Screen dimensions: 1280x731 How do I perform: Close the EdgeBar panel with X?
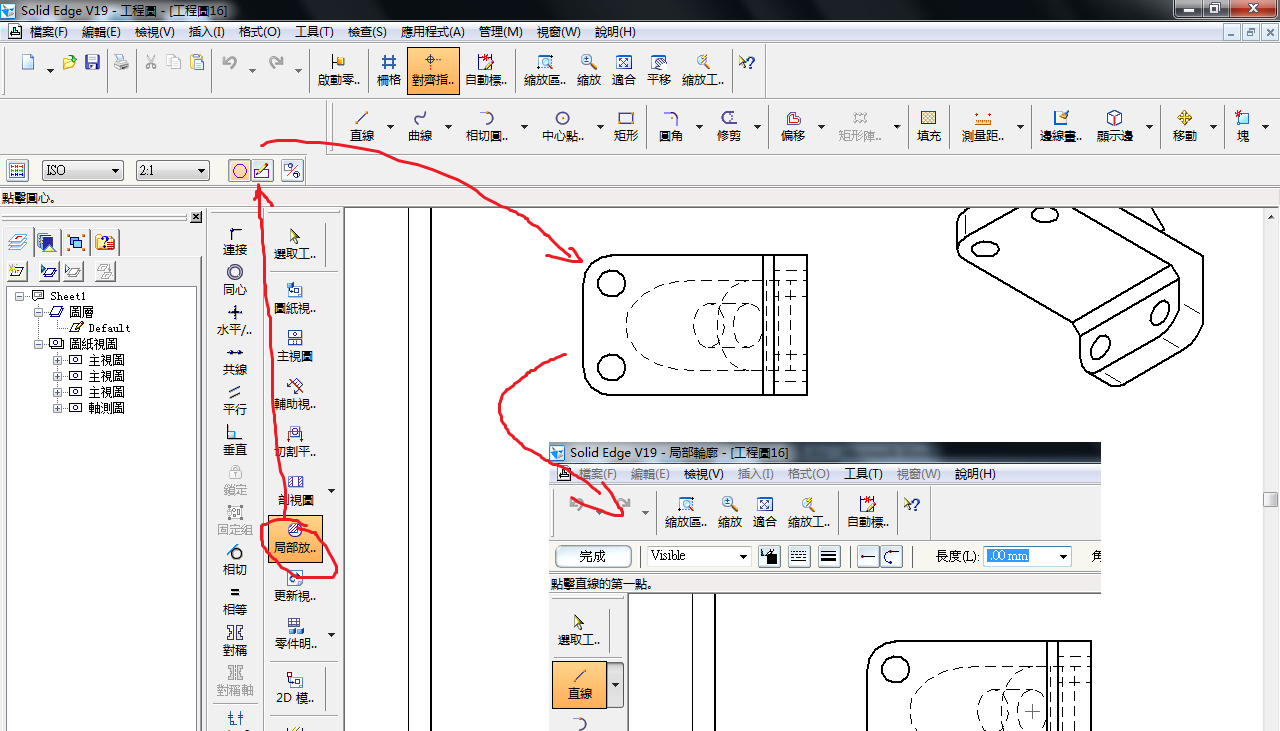(196, 217)
